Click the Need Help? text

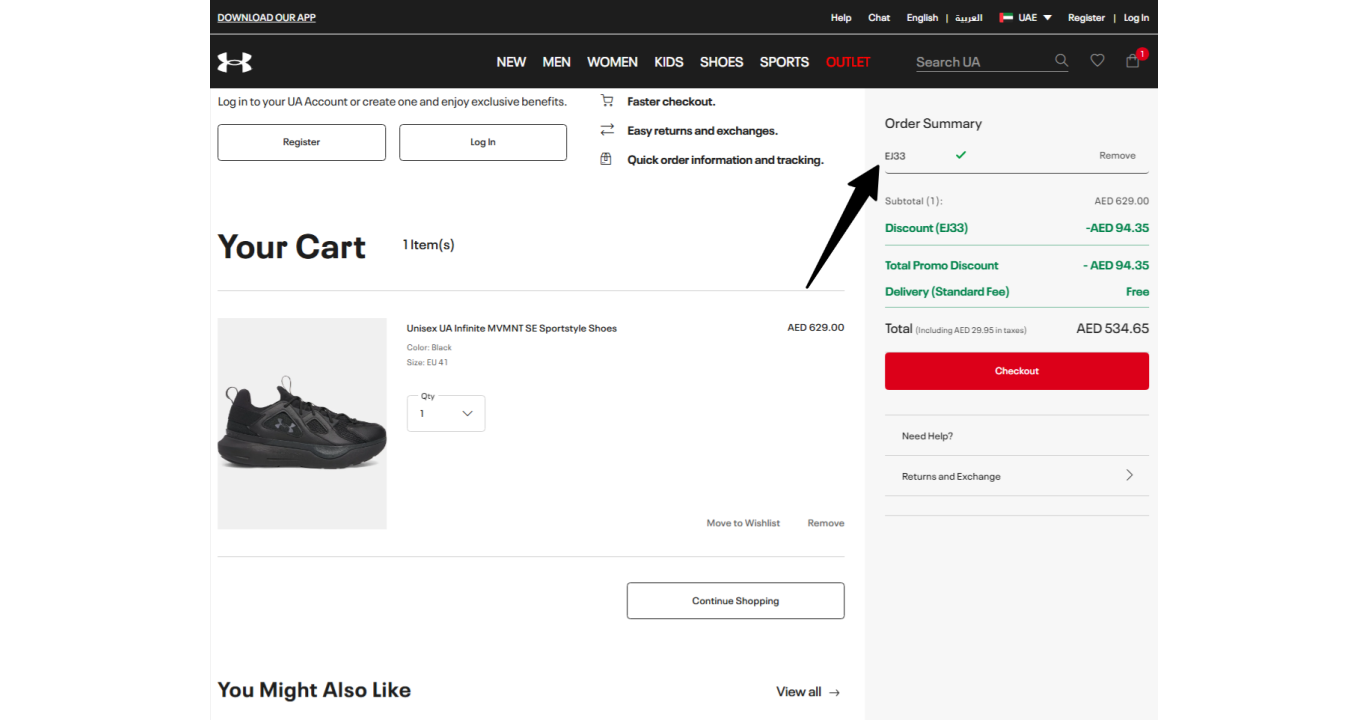point(927,436)
